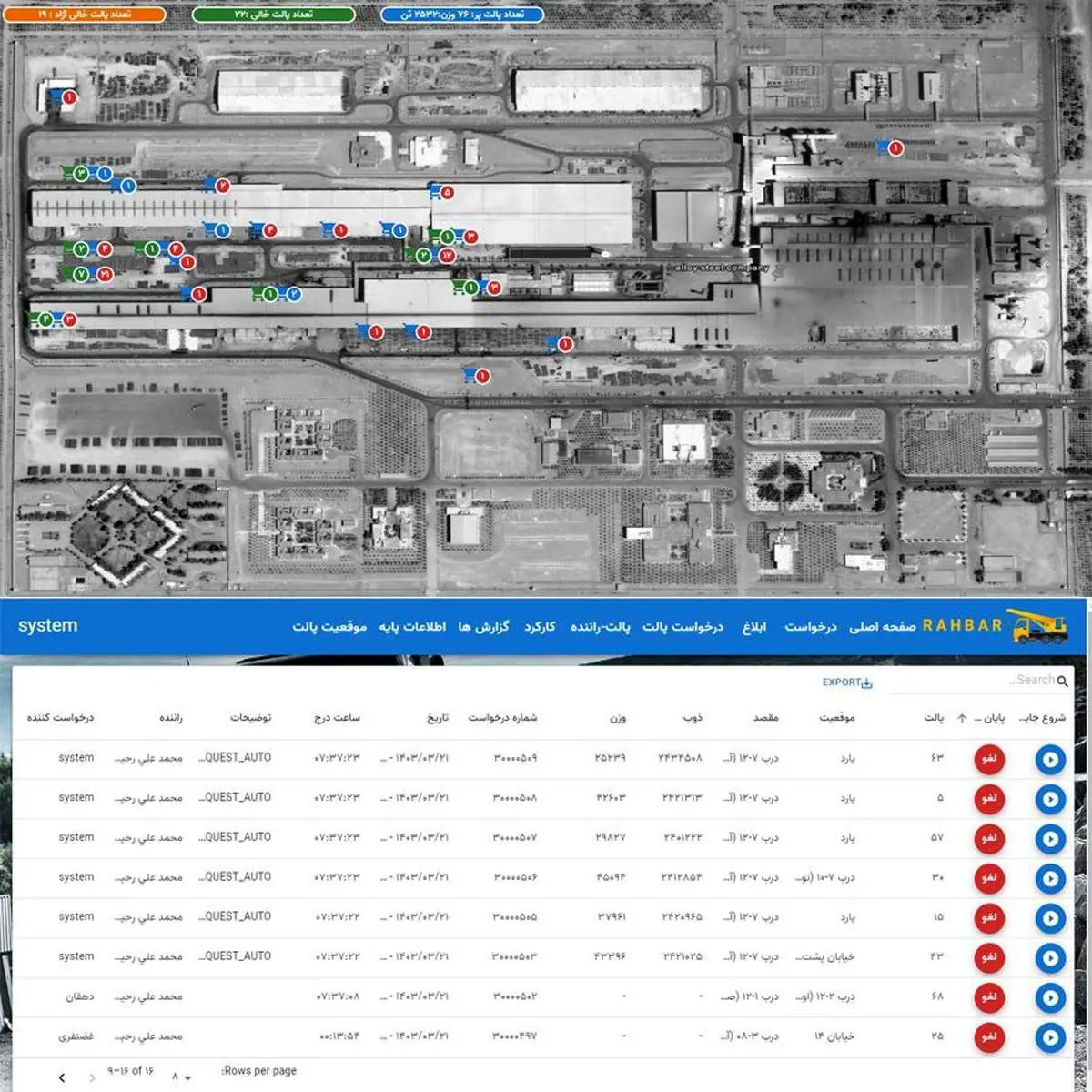Click the RAHBAR crane truck logo

click(1036, 626)
